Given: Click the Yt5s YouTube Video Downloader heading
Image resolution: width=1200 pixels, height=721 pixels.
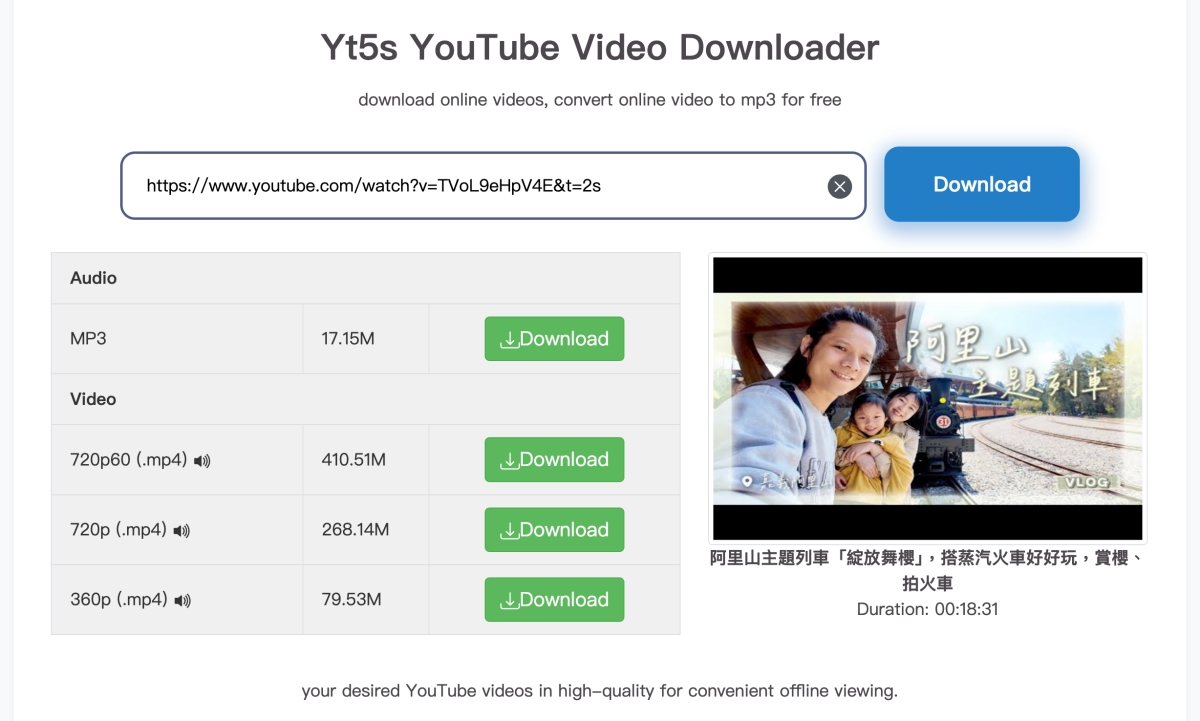Looking at the screenshot, I should click(600, 47).
